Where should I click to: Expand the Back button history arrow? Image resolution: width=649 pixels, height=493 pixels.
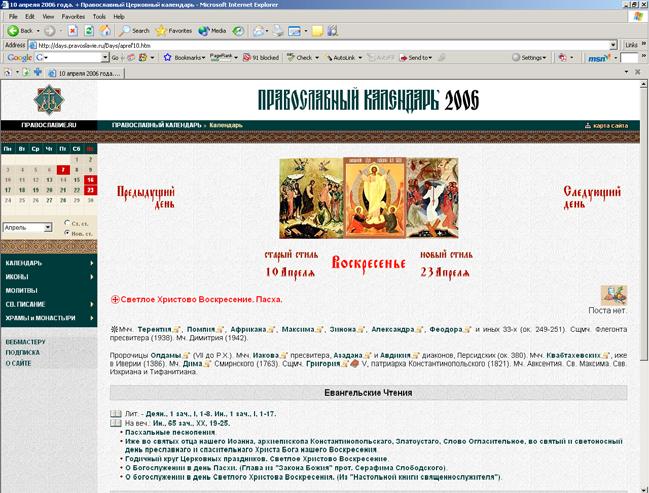pyautogui.click(x=38, y=31)
